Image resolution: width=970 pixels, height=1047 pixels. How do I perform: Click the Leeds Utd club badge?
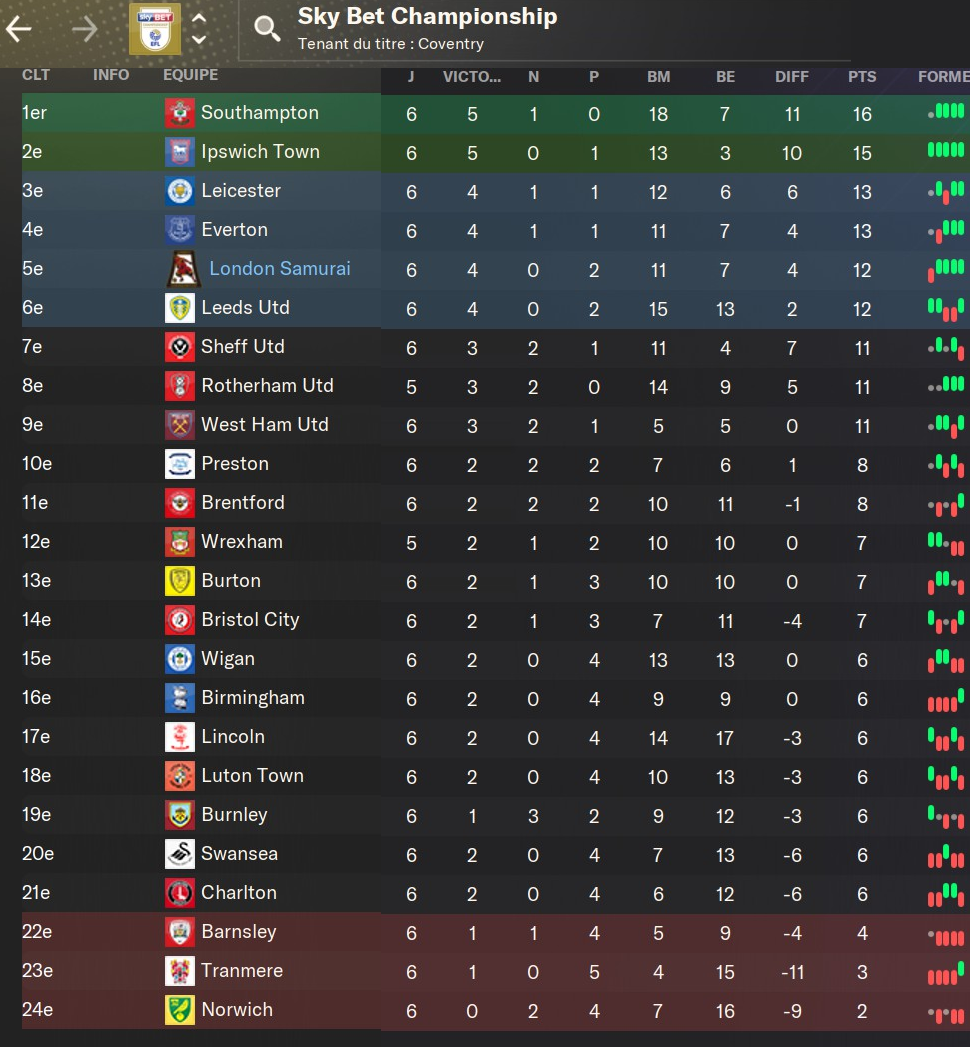pyautogui.click(x=179, y=308)
